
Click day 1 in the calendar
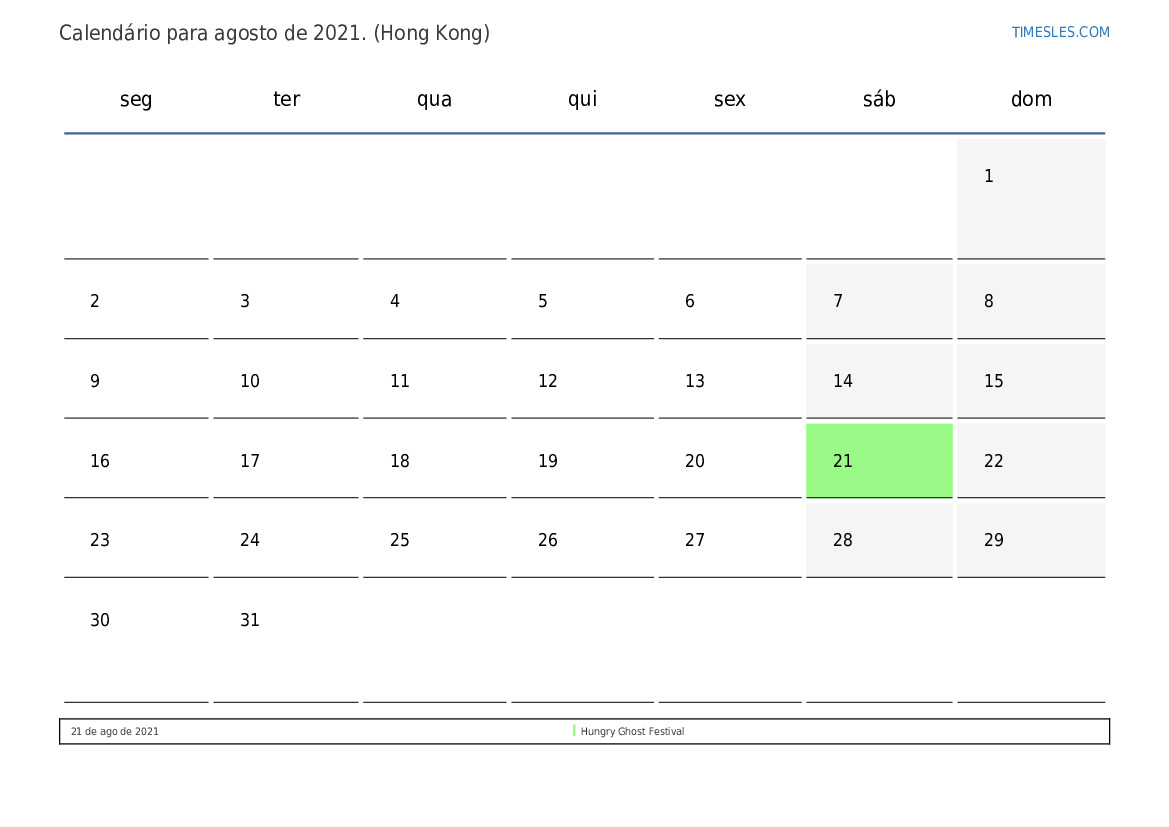(1031, 199)
